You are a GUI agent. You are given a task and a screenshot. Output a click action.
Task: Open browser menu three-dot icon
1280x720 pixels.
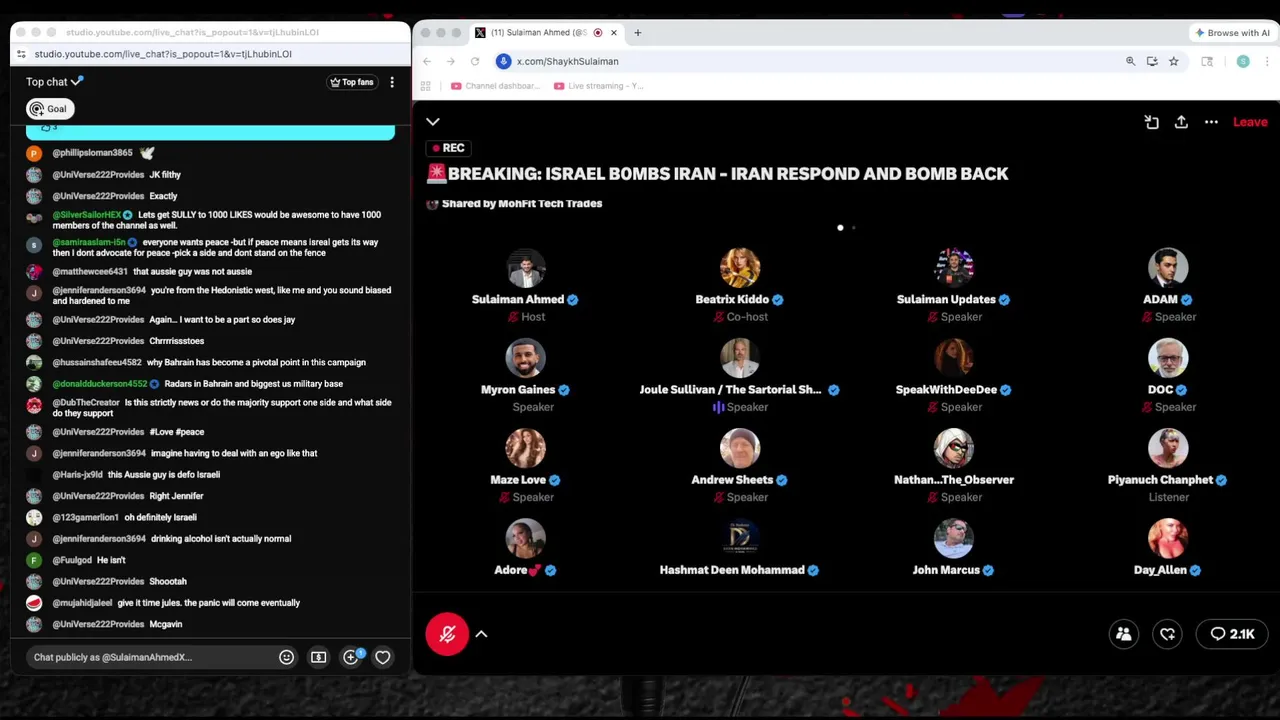1268,61
